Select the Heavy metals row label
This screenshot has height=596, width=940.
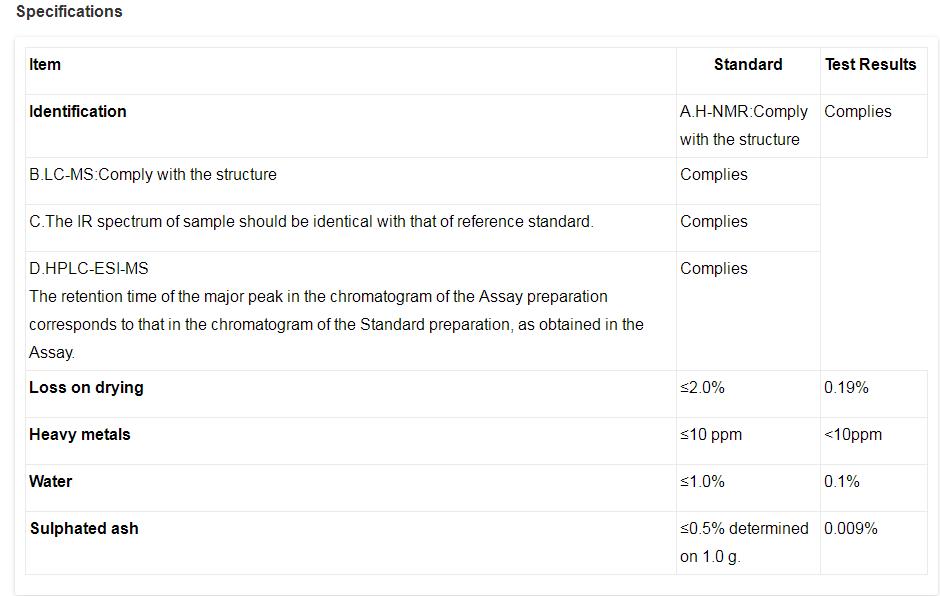pyautogui.click(x=80, y=435)
